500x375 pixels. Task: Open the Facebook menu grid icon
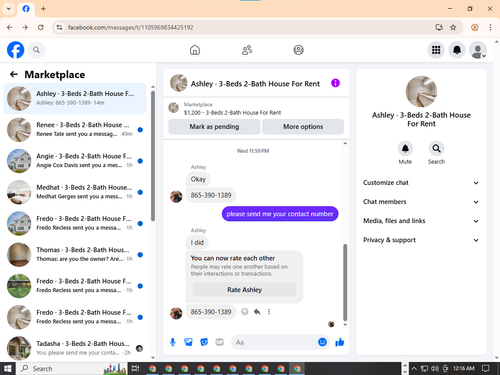436,50
